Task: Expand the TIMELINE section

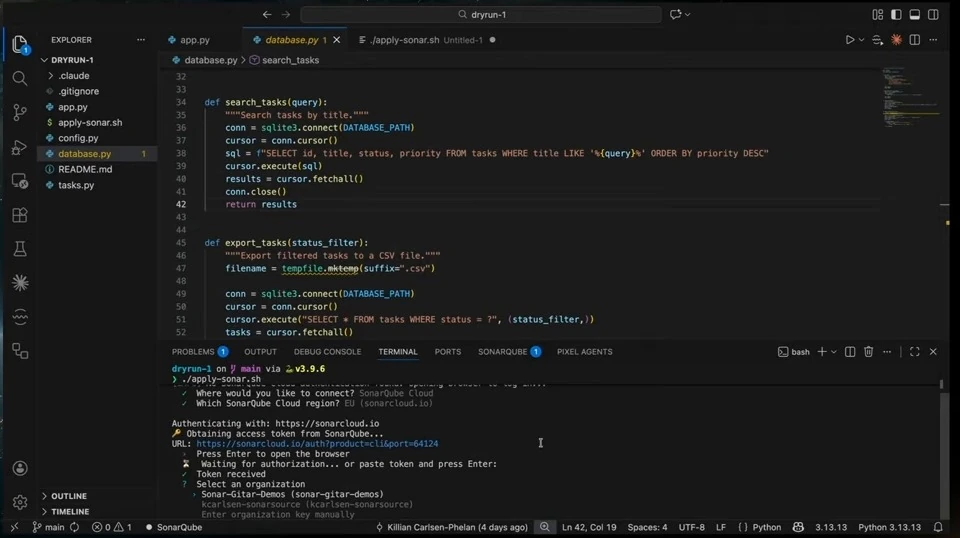Action: tap(70, 512)
